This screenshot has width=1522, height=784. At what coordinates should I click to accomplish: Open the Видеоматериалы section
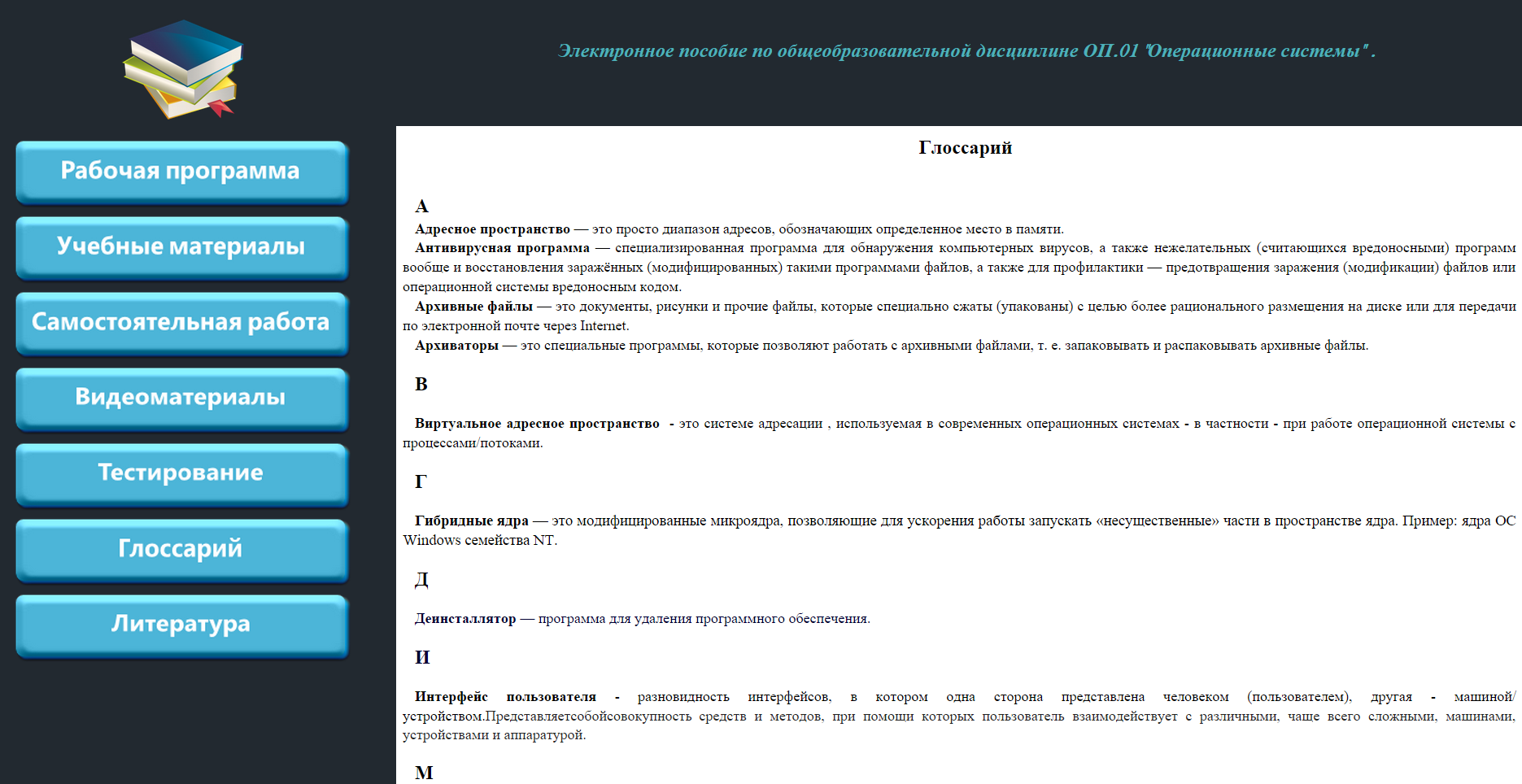pos(182,399)
